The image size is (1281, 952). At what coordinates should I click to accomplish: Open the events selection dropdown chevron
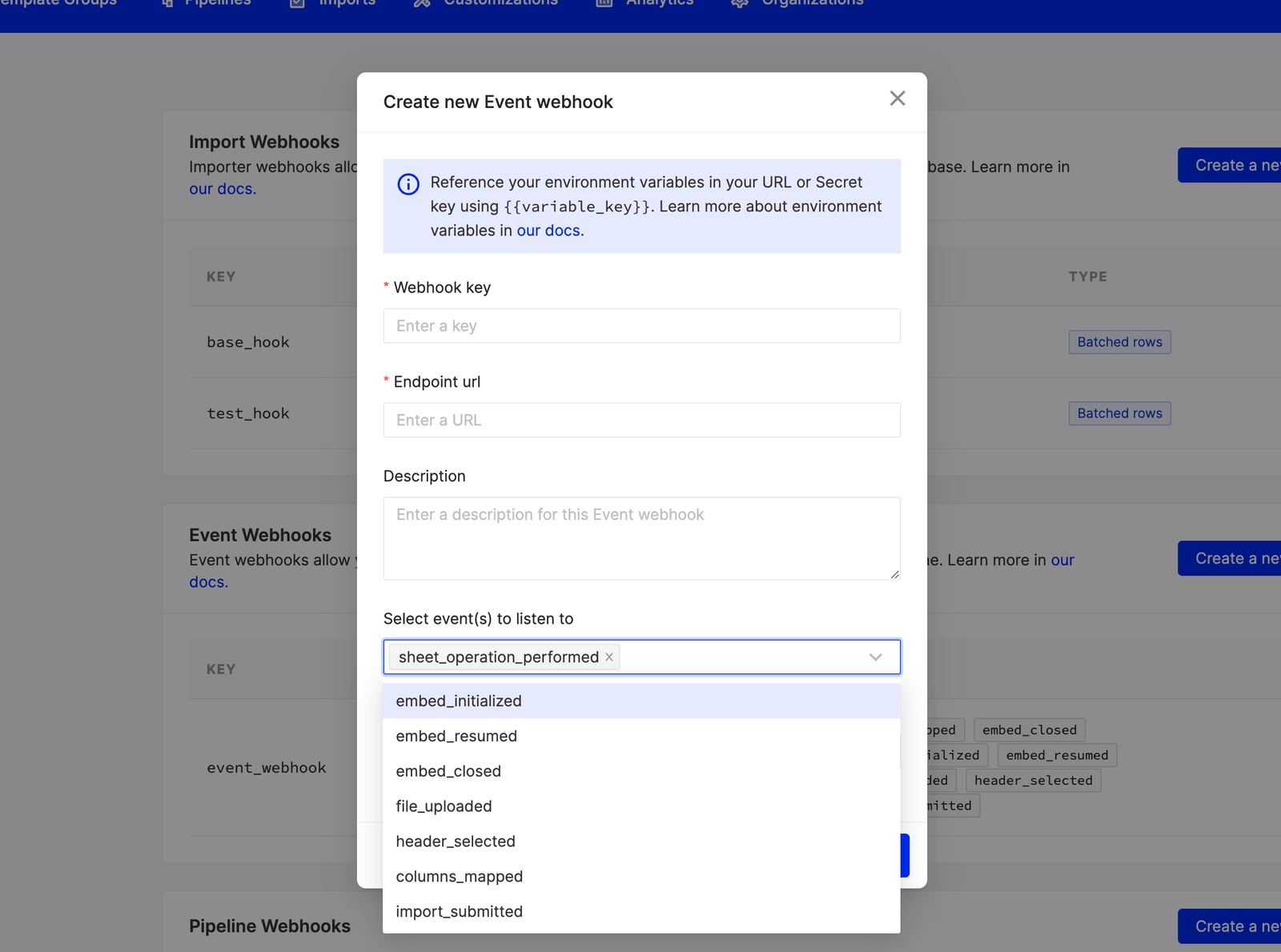[x=875, y=657]
